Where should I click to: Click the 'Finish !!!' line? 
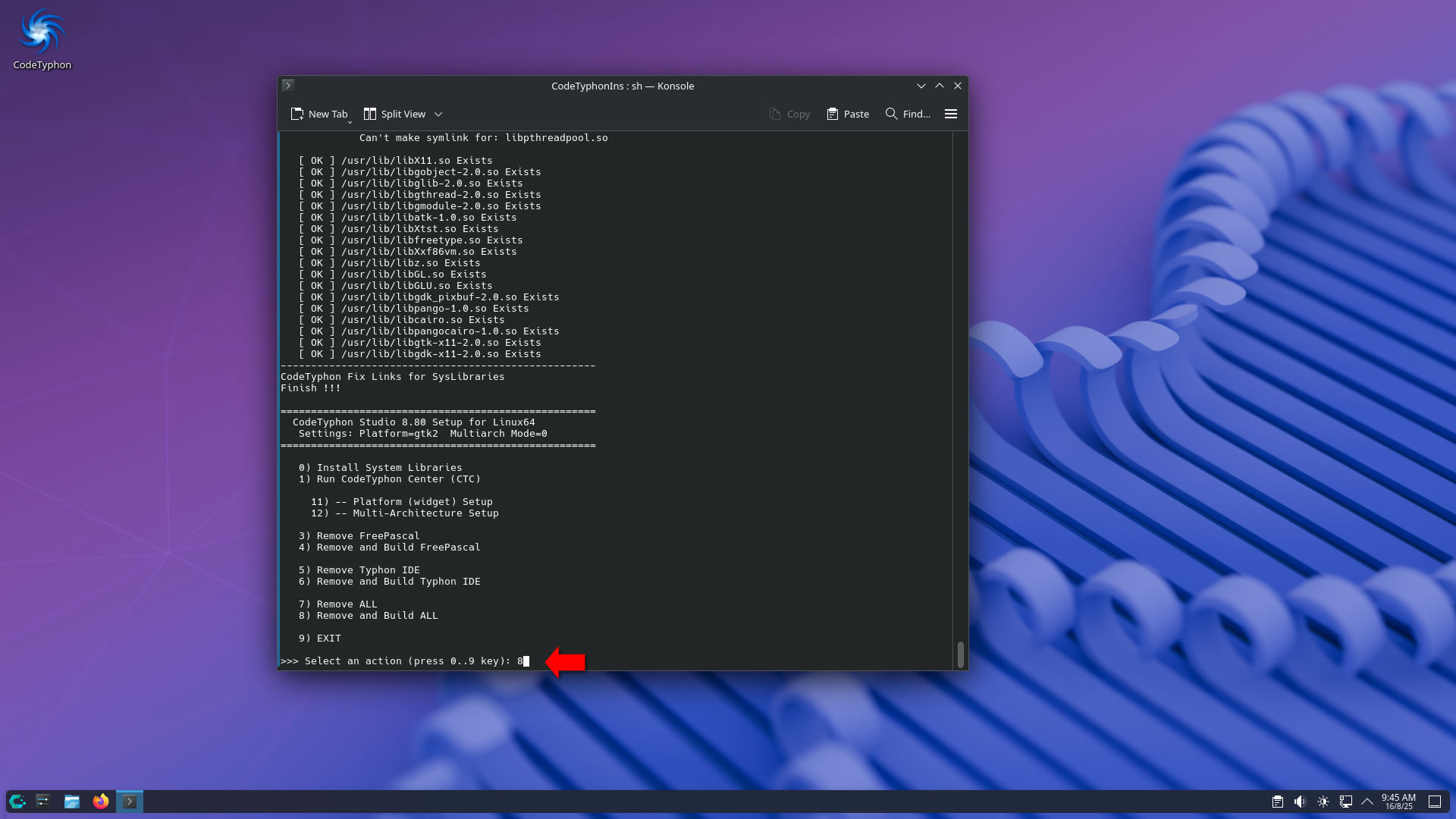tap(311, 388)
